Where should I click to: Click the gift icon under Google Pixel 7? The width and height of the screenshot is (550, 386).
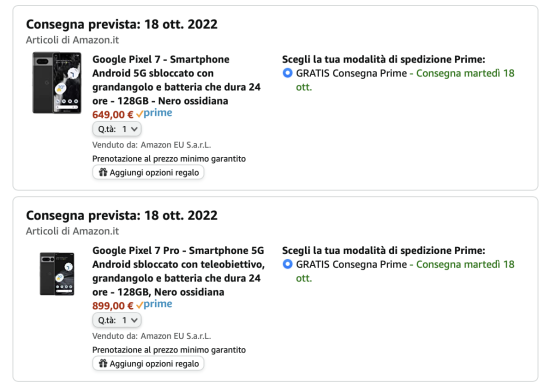[x=103, y=172]
